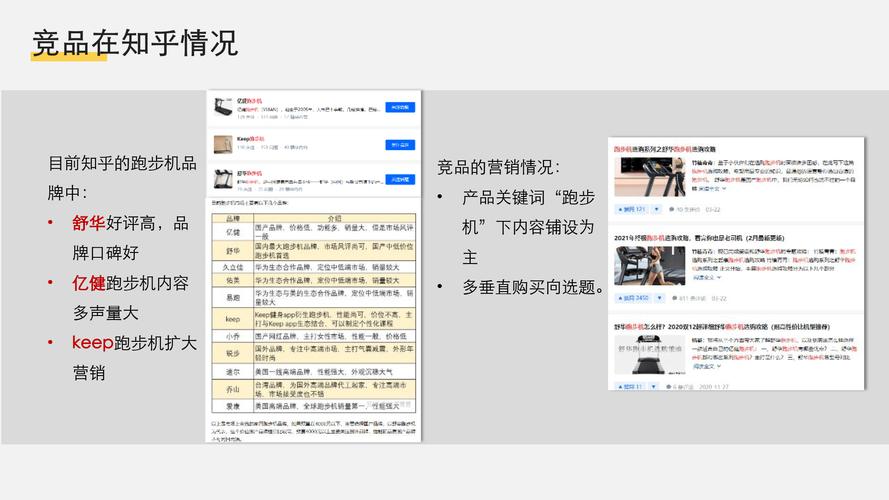Click the blue follow button for 舒华跑步机
This screenshot has height=500, width=889.
(x=400, y=179)
